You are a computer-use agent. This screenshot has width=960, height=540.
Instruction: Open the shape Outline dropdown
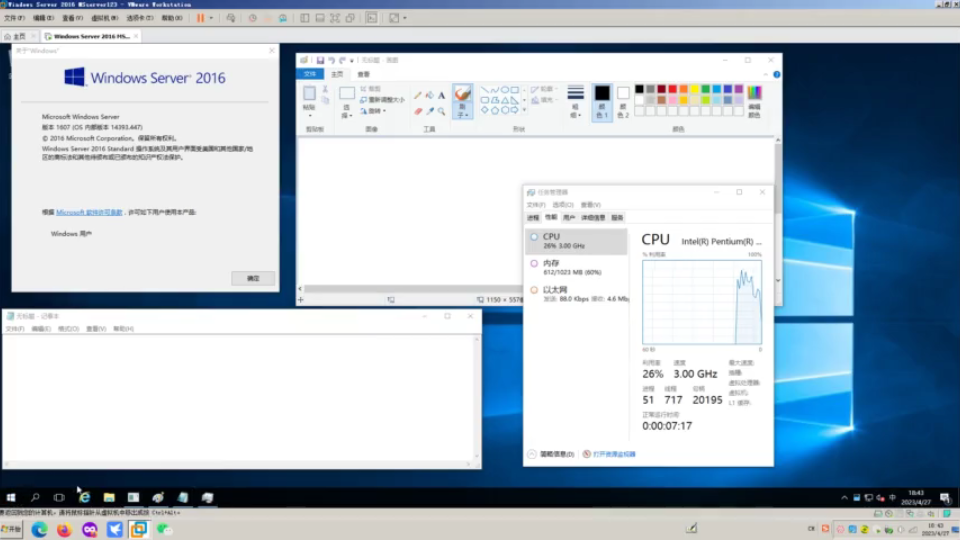(544, 89)
